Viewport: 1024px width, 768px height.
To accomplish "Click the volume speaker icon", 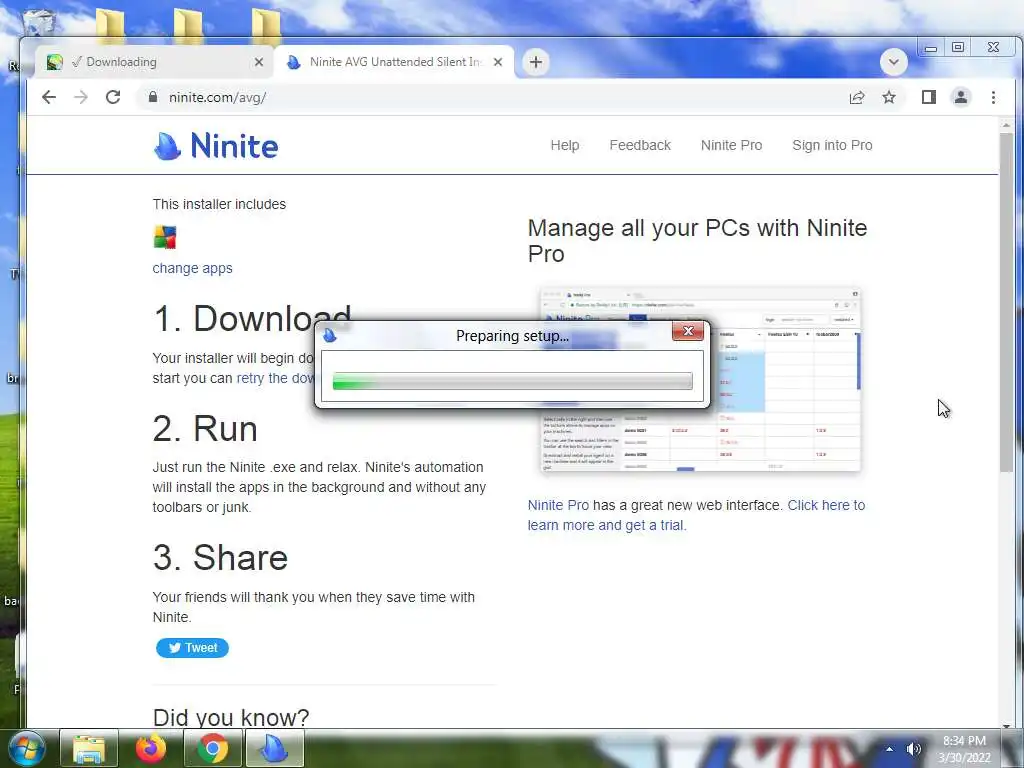I will click(x=913, y=749).
